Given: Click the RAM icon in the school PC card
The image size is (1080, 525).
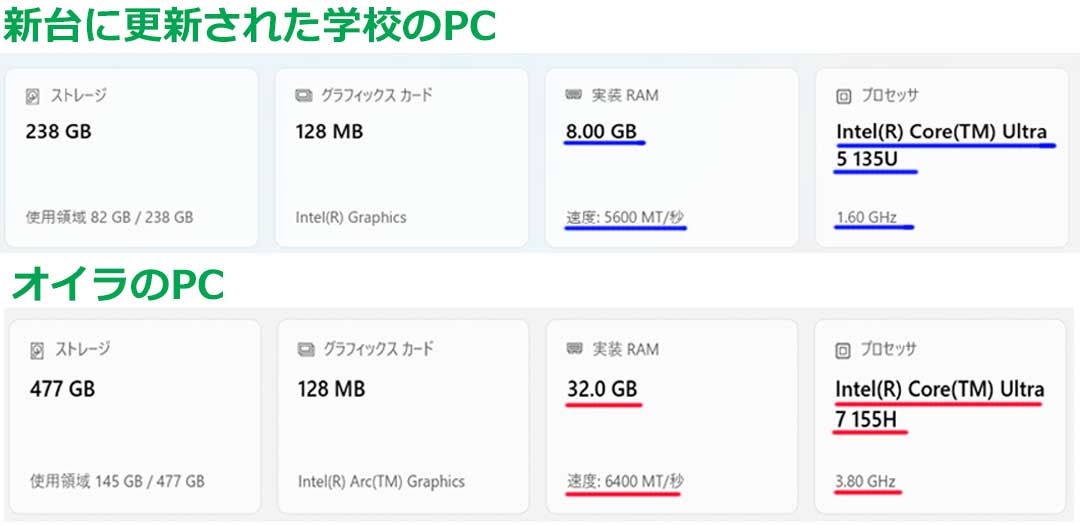Looking at the screenshot, I should [573, 95].
